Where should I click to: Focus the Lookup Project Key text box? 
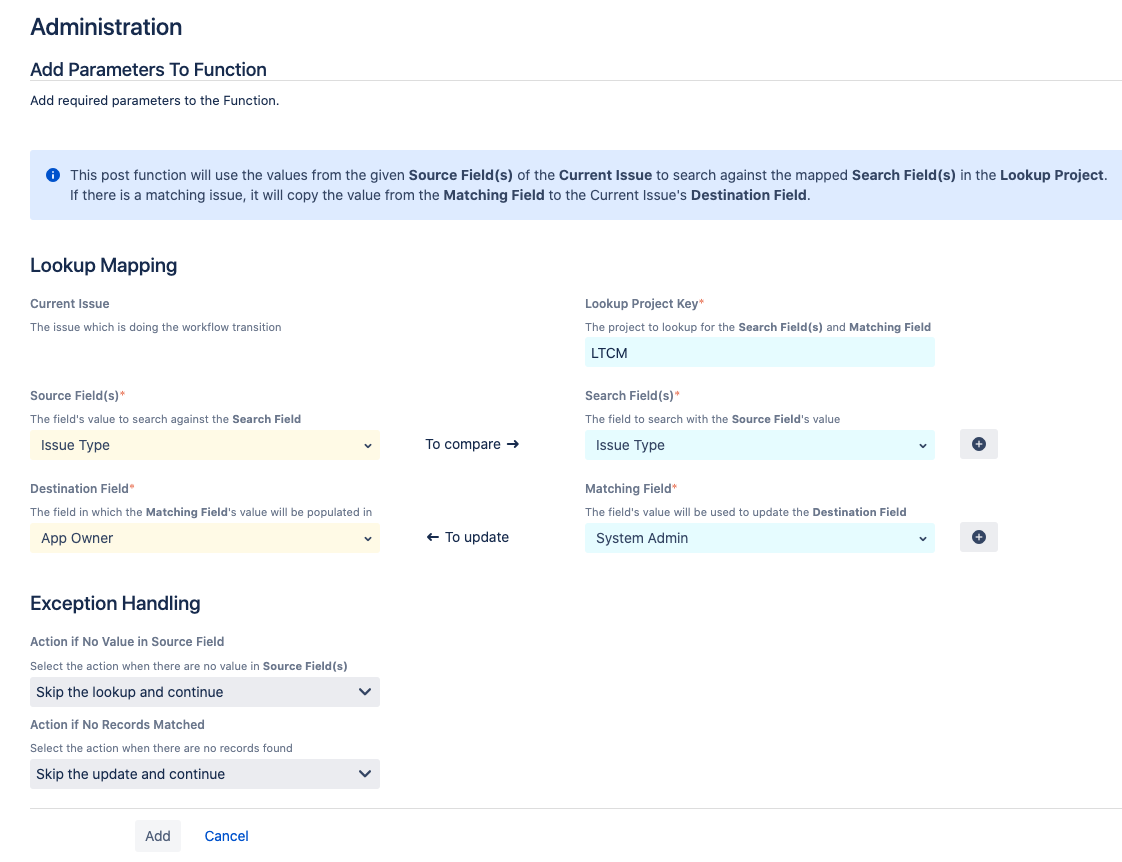click(x=759, y=352)
